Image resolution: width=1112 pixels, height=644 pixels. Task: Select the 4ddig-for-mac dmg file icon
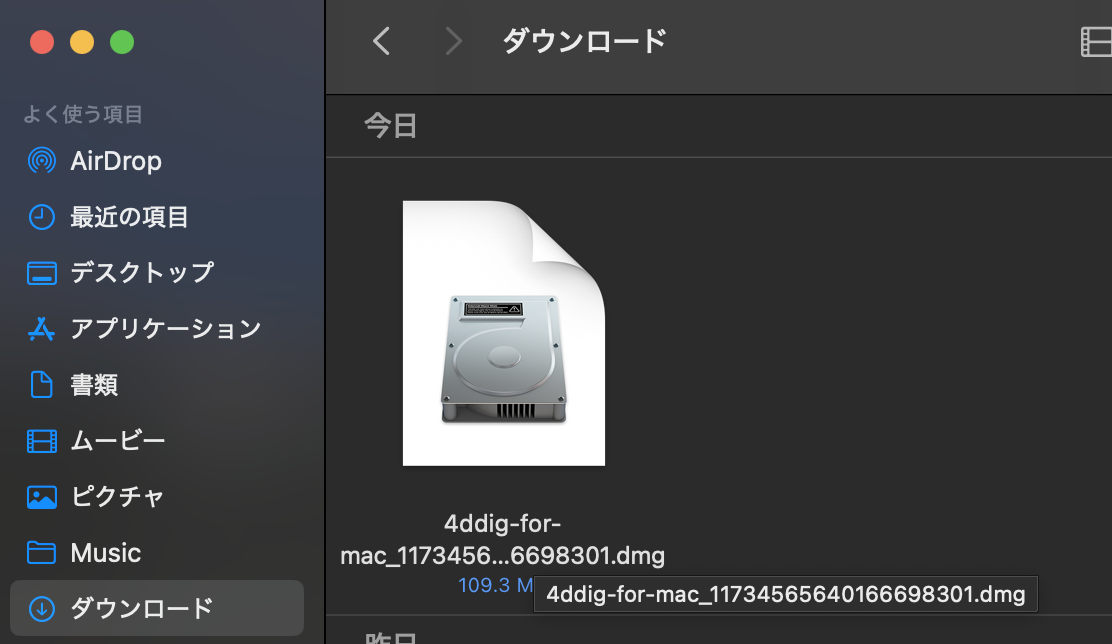504,333
